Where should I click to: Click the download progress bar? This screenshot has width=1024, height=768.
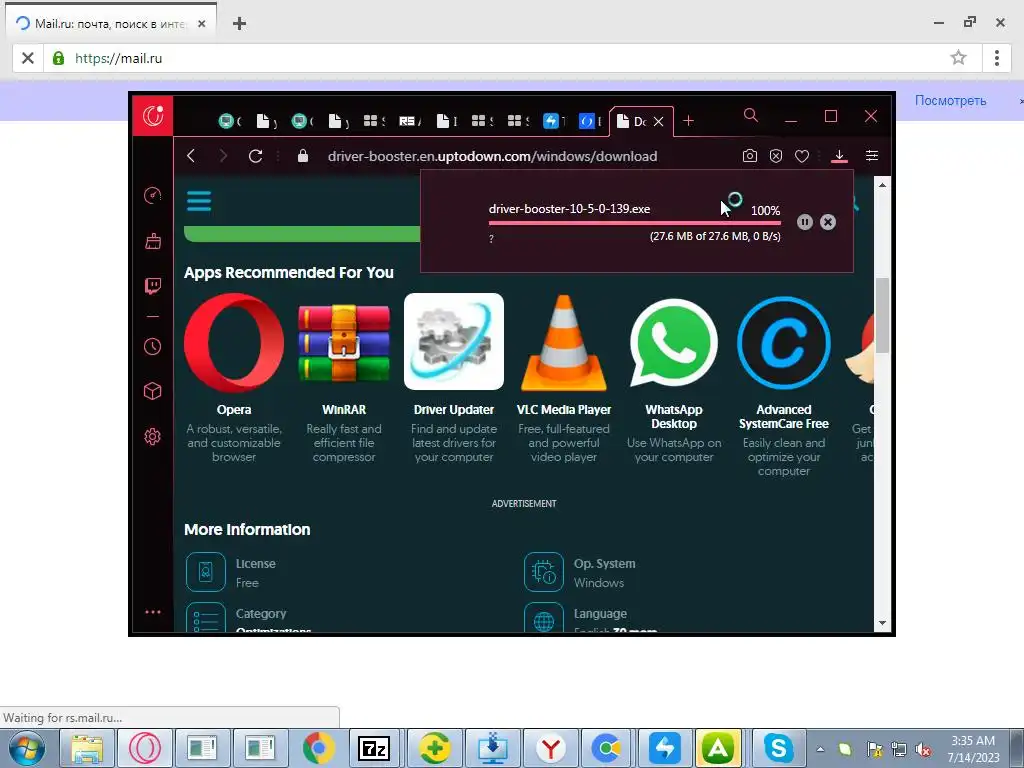pos(635,223)
